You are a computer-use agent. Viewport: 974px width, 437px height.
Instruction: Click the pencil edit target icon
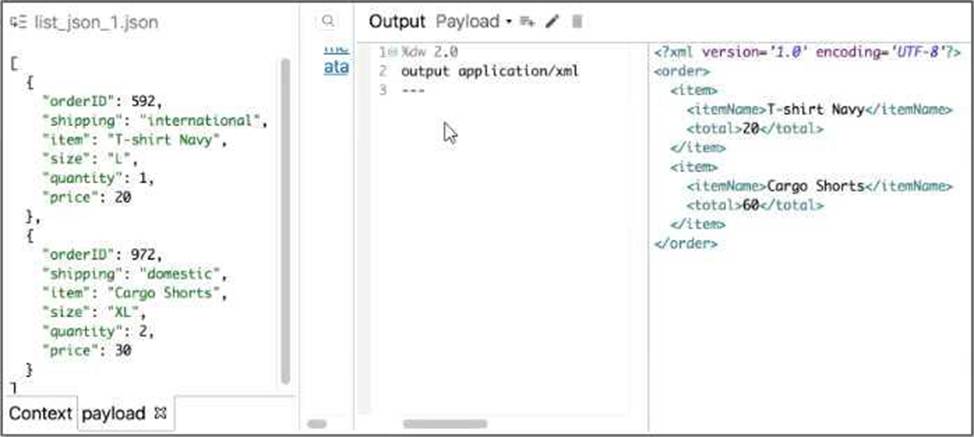tap(552, 21)
